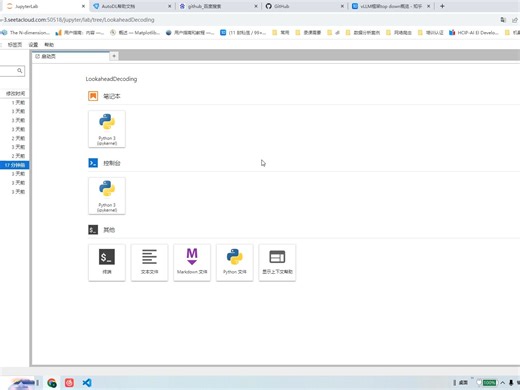Create a new Markdown file
The width and height of the screenshot is (520, 390).
click(x=192, y=262)
